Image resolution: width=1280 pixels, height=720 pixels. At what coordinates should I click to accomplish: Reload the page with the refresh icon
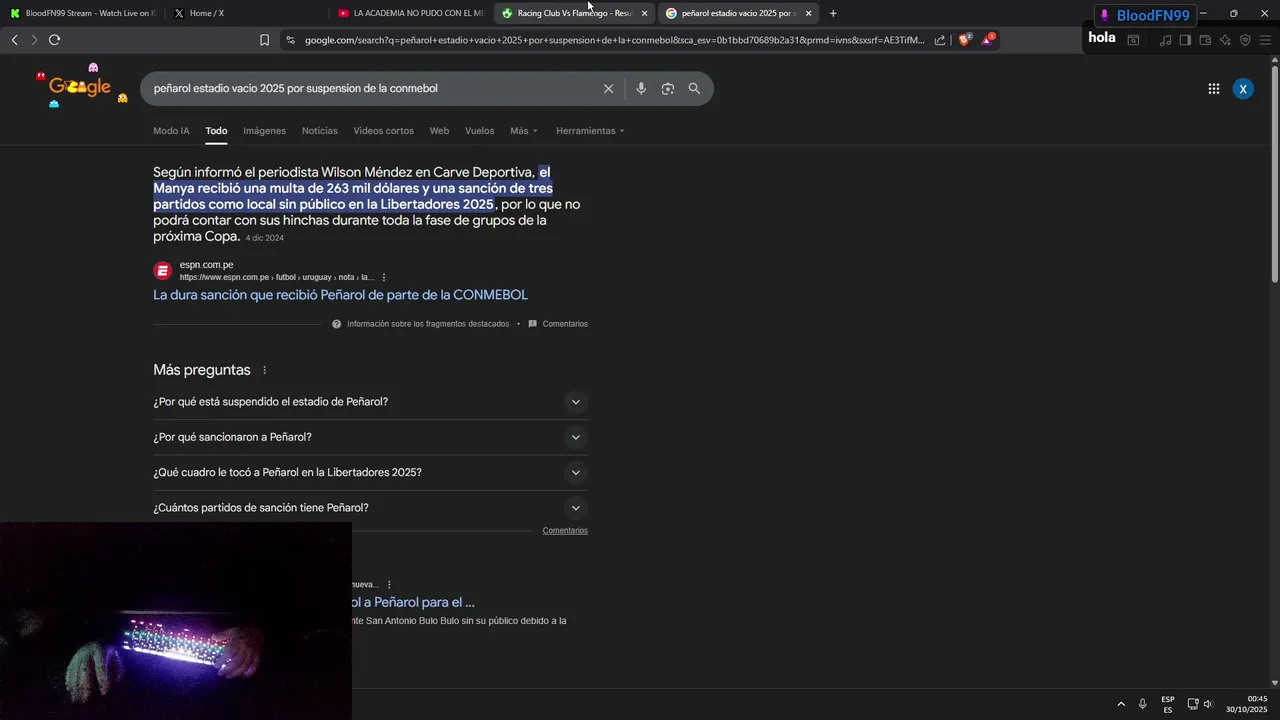(54, 40)
